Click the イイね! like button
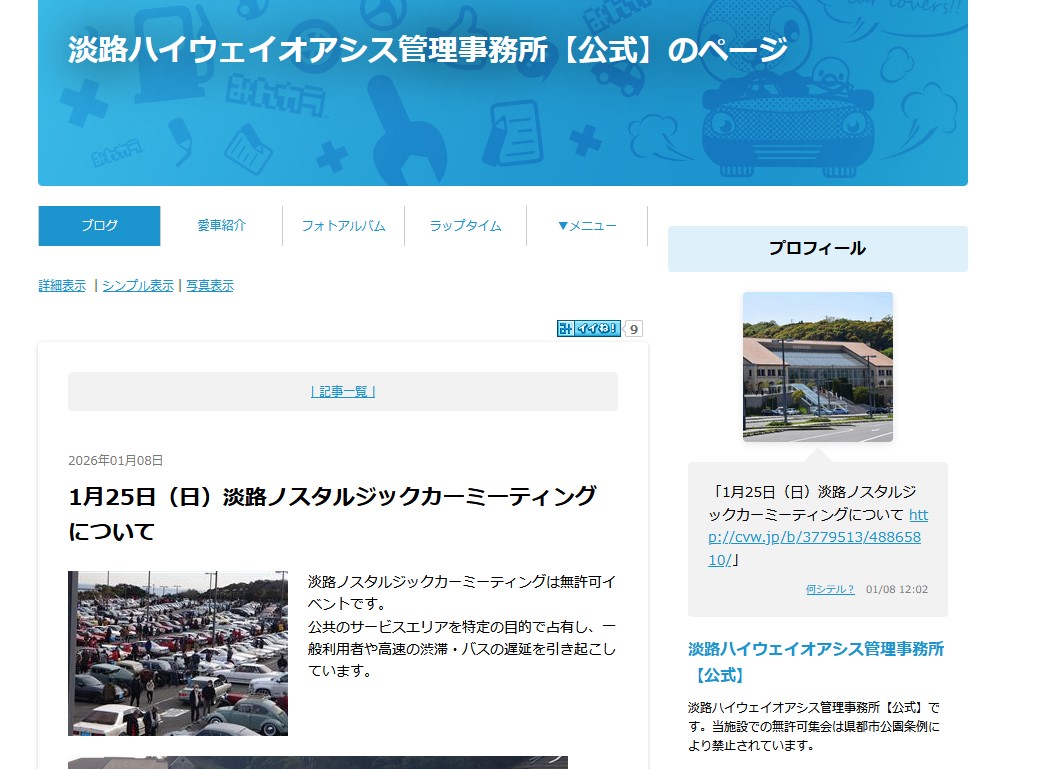 coord(589,328)
